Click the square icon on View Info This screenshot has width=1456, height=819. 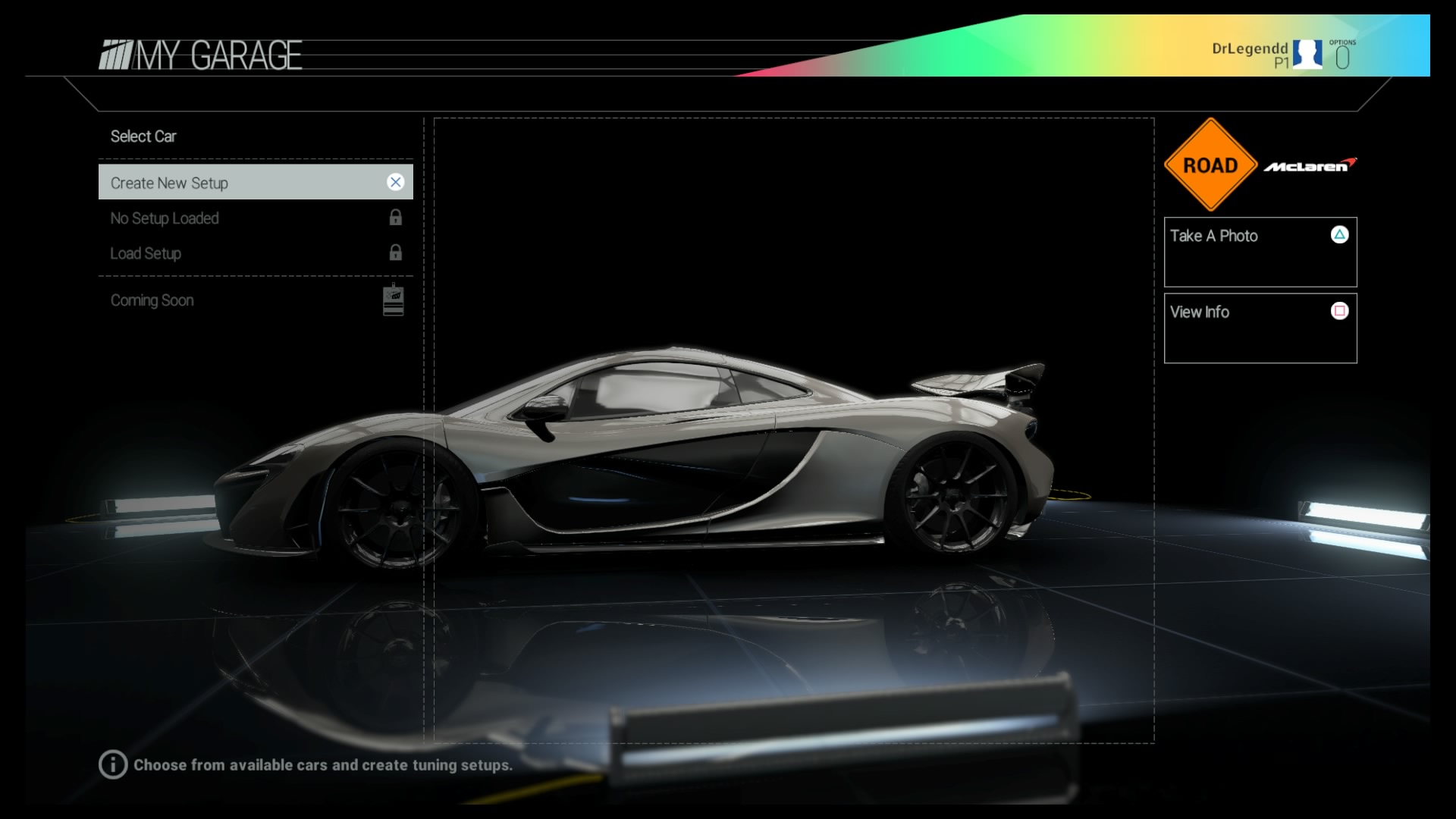1339,311
